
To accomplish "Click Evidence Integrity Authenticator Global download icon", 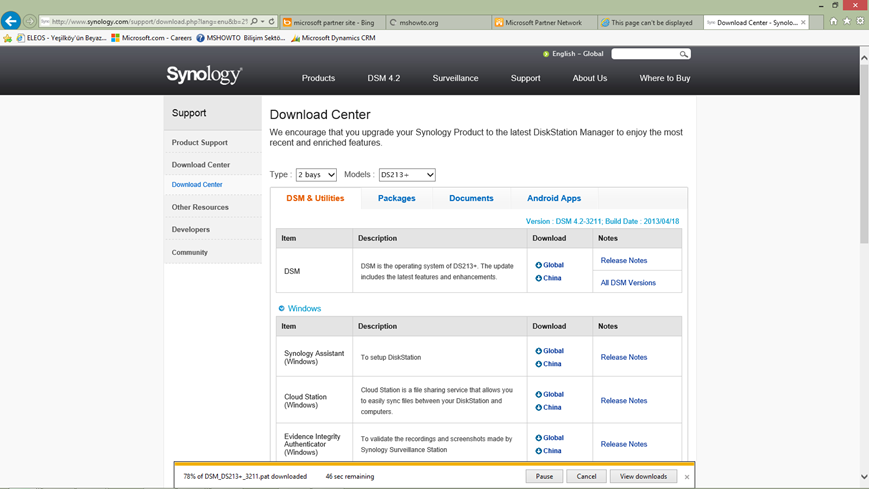I will click(538, 438).
